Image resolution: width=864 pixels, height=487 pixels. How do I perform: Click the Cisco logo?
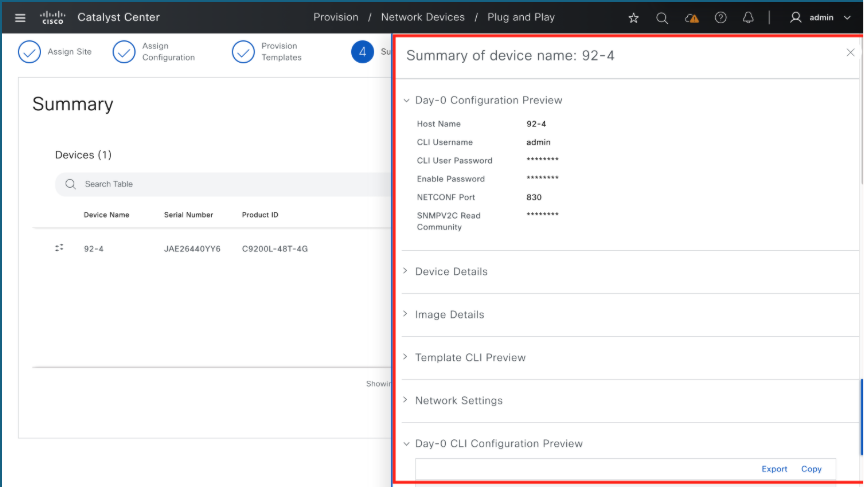pyautogui.click(x=53, y=18)
